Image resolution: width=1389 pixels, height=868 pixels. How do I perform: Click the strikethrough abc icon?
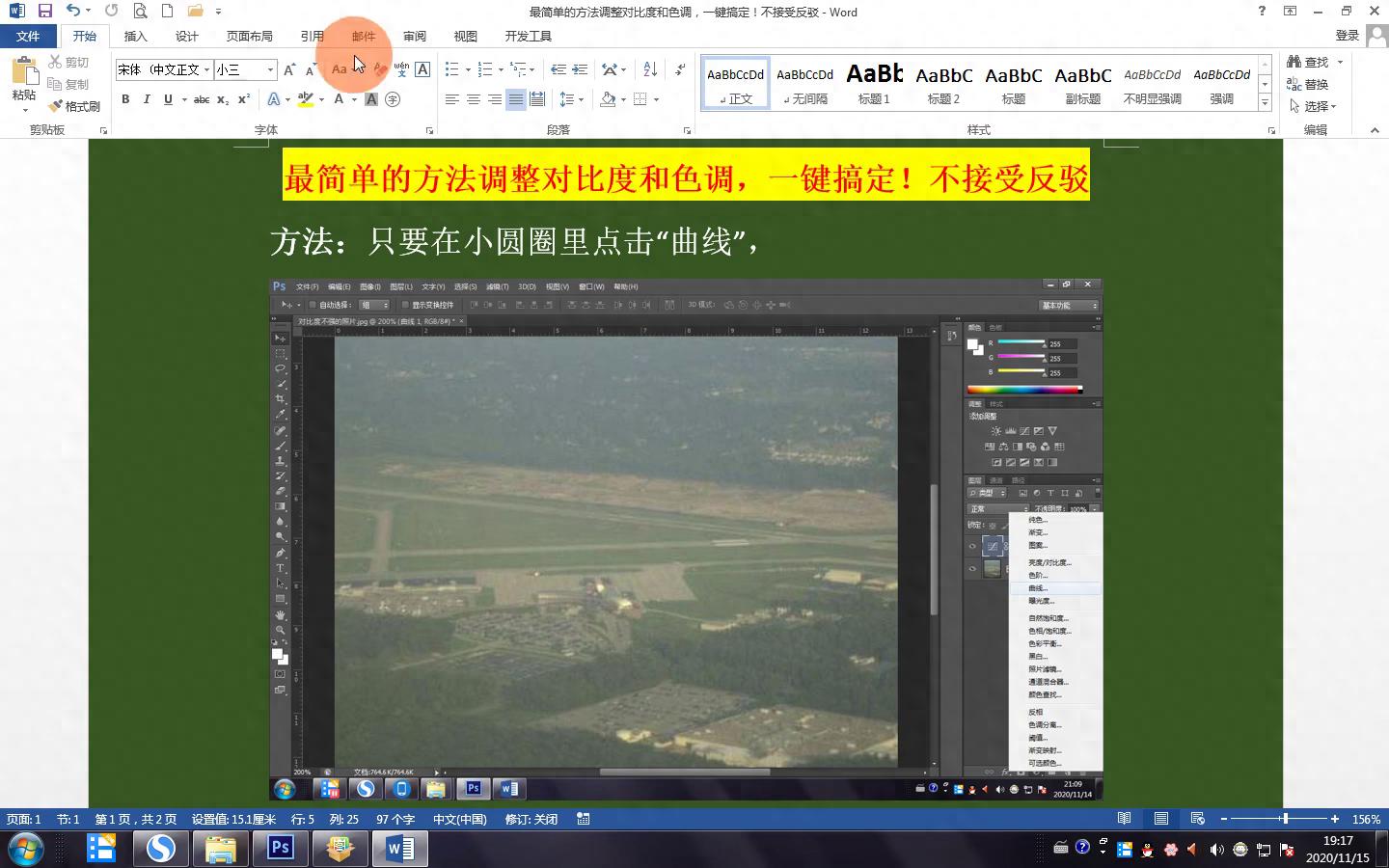(x=201, y=99)
